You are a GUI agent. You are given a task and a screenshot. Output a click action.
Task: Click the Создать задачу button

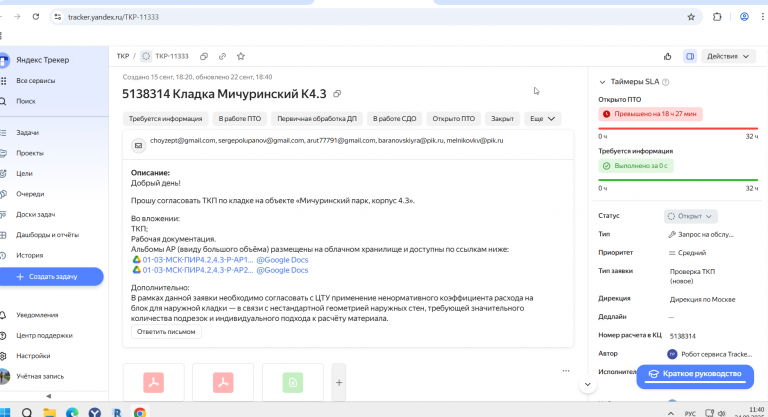(51, 277)
